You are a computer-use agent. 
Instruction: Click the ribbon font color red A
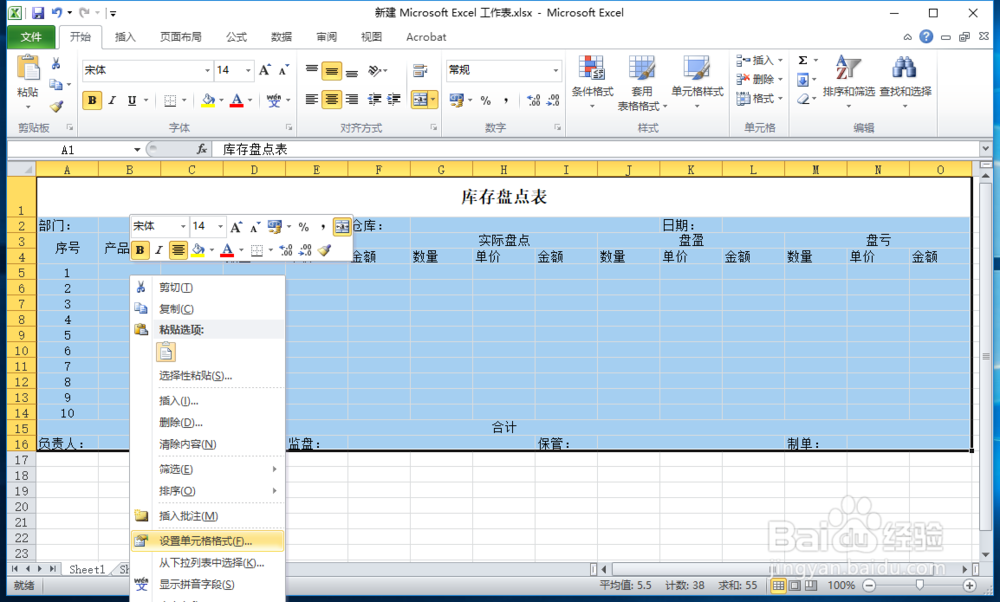[237, 100]
